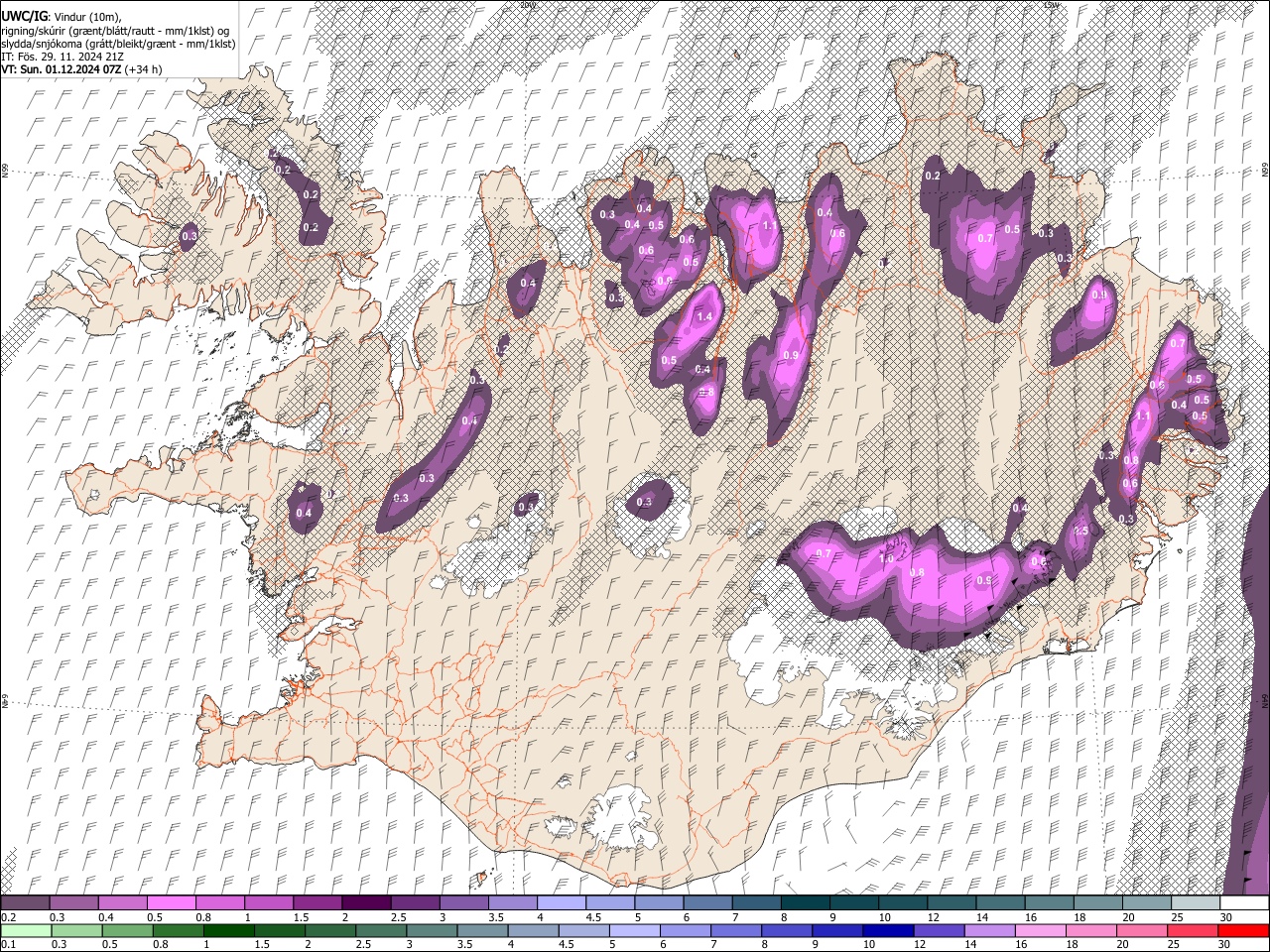The image size is (1270, 952).
Task: Select the dark green swatch at 1 in lower legend
Action: [x=229, y=930]
